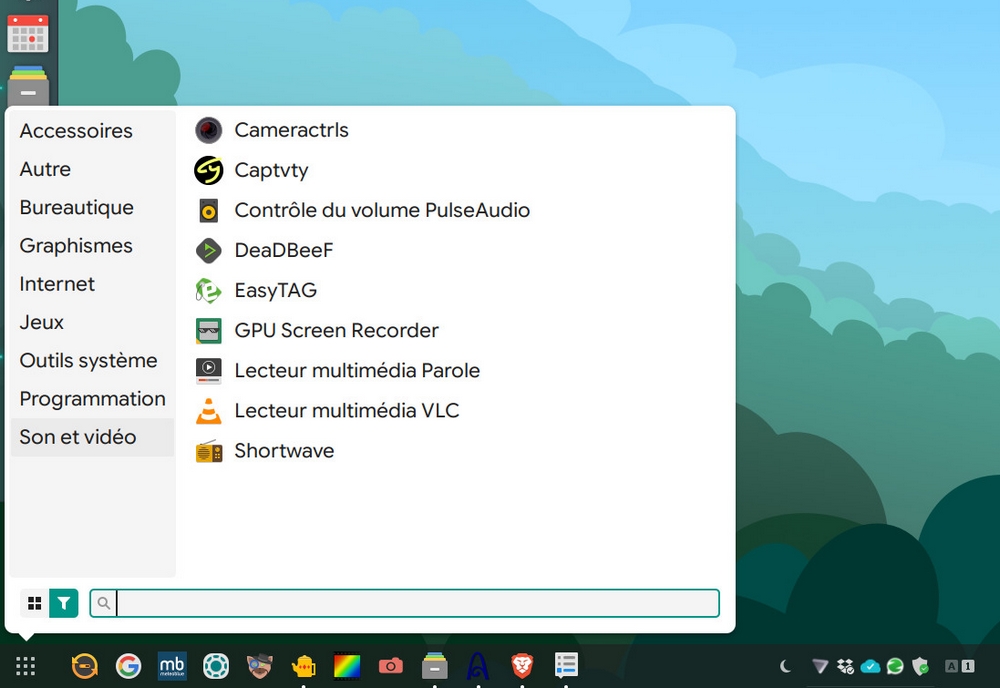
Task: Open Brave browser from the taskbar
Action: coord(522,666)
